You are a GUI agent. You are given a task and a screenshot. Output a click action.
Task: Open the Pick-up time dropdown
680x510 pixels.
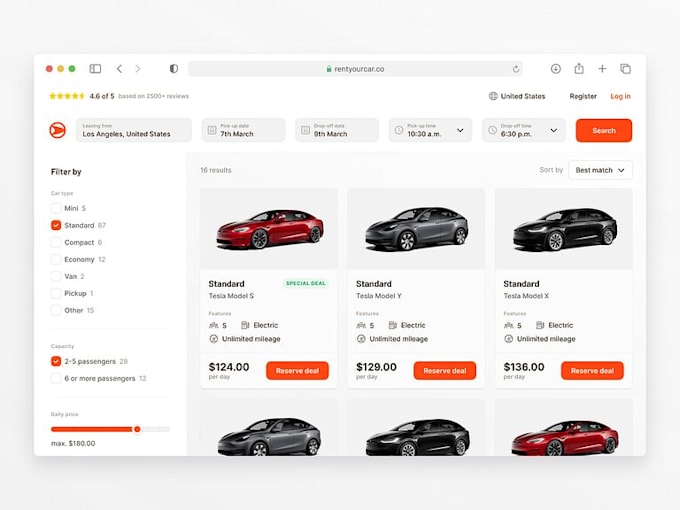pyautogui.click(x=430, y=130)
